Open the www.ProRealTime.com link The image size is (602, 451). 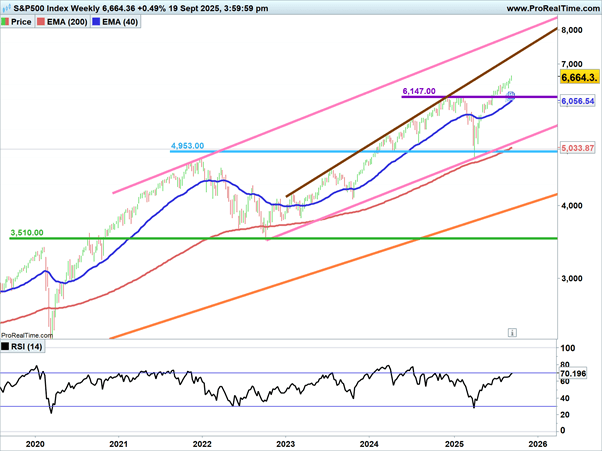(554, 8)
